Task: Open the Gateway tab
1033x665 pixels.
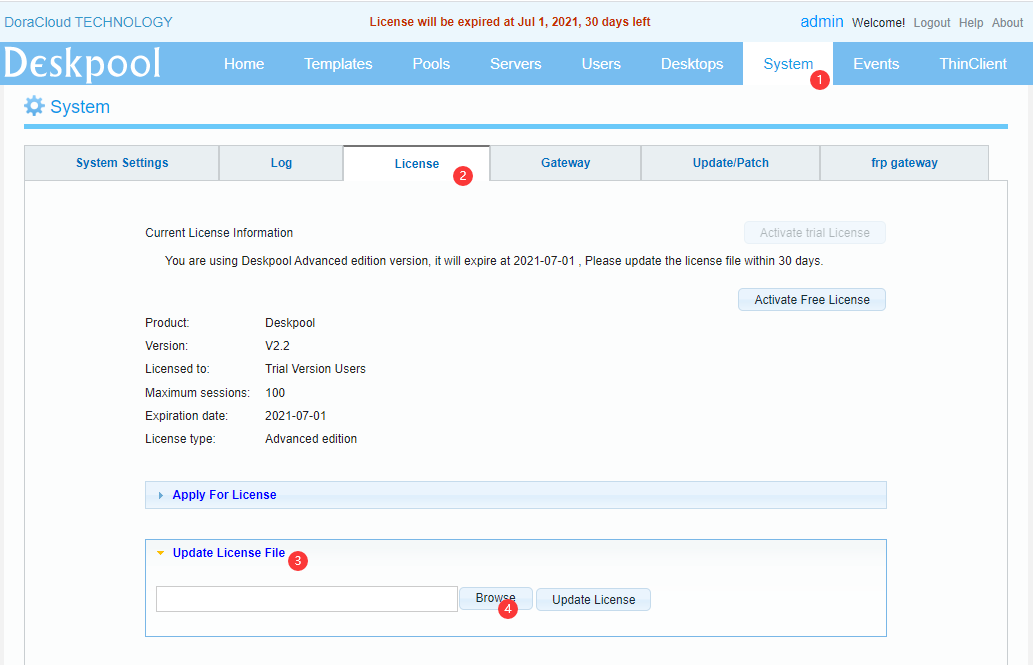Action: tap(565, 163)
